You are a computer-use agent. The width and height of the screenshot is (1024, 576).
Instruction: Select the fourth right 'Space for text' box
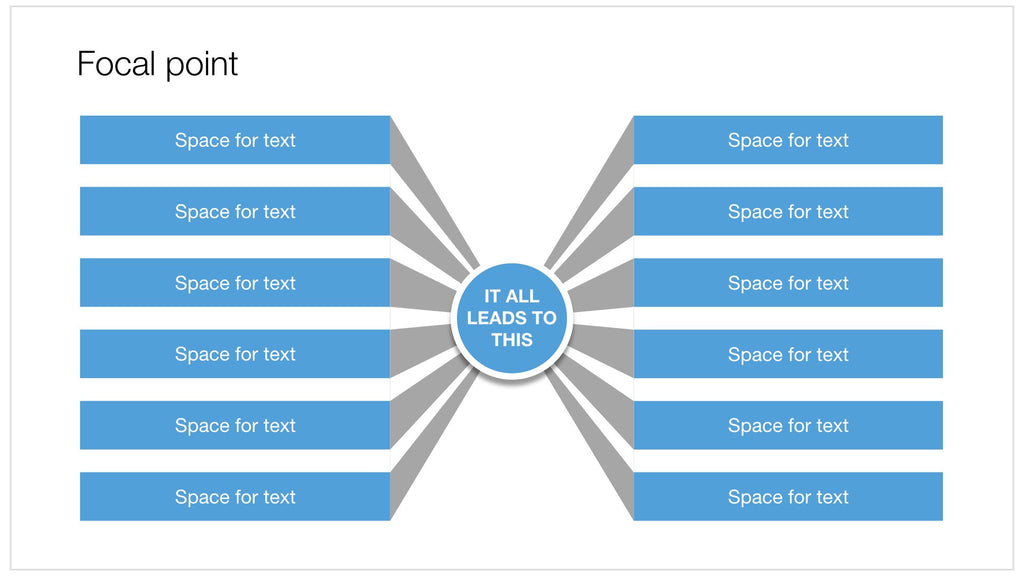788,354
